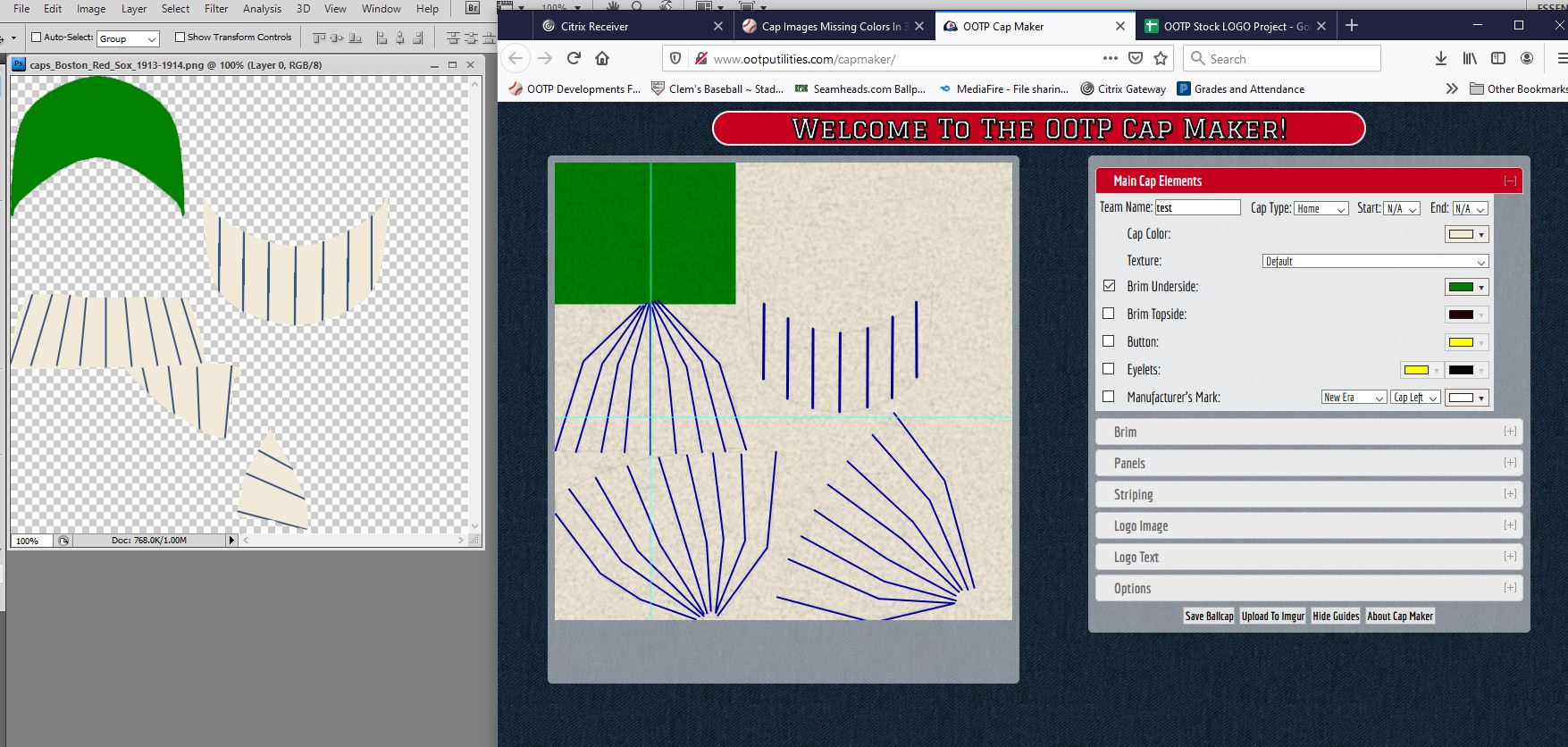This screenshot has height=747, width=1568.
Task: Click the Save Ballcap button
Action: click(1208, 616)
